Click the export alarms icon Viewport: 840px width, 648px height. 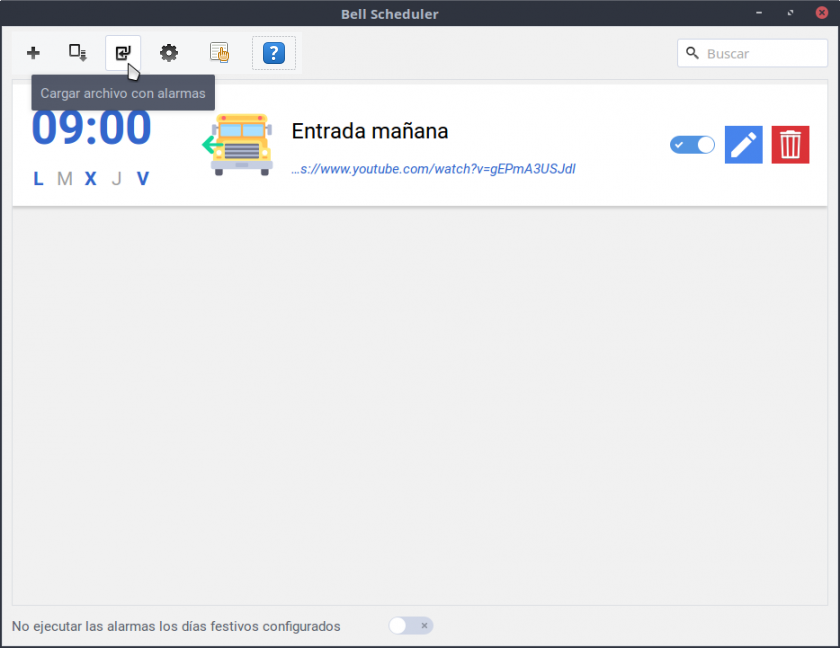(78, 53)
